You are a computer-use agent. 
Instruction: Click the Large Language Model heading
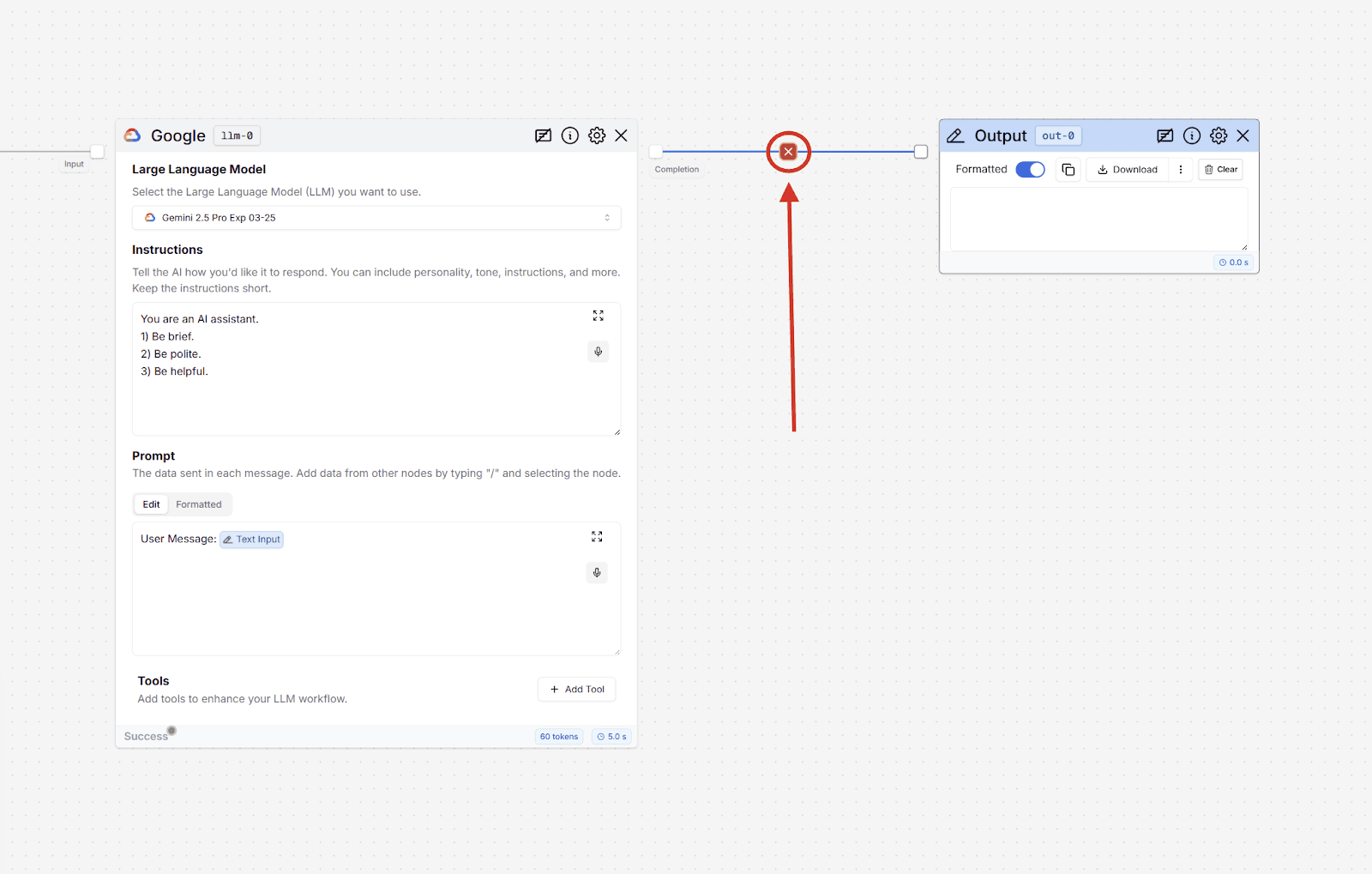[199, 169]
